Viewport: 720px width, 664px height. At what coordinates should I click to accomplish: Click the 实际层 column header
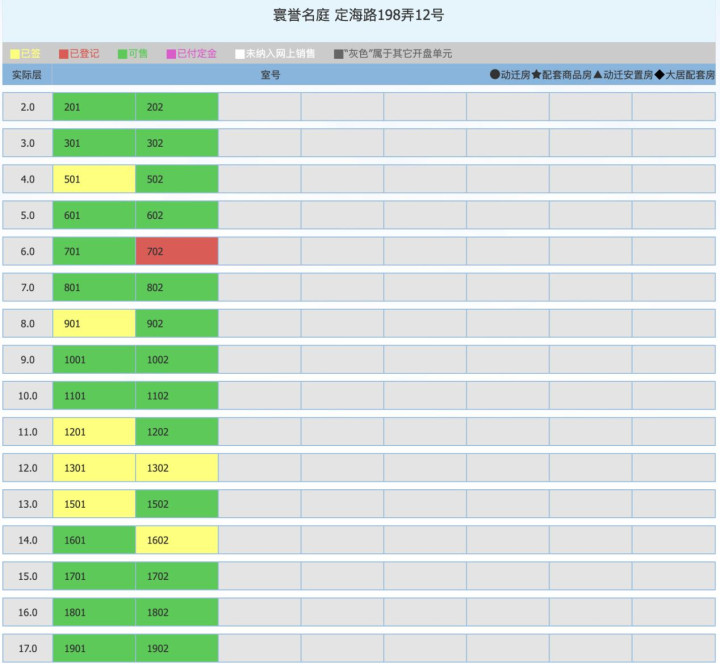pyautogui.click(x=27, y=75)
